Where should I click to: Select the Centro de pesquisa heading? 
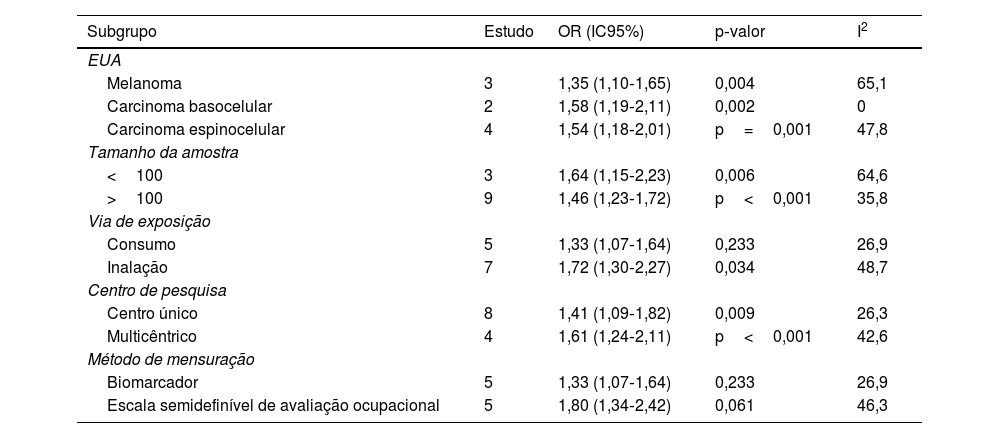[x=157, y=290]
